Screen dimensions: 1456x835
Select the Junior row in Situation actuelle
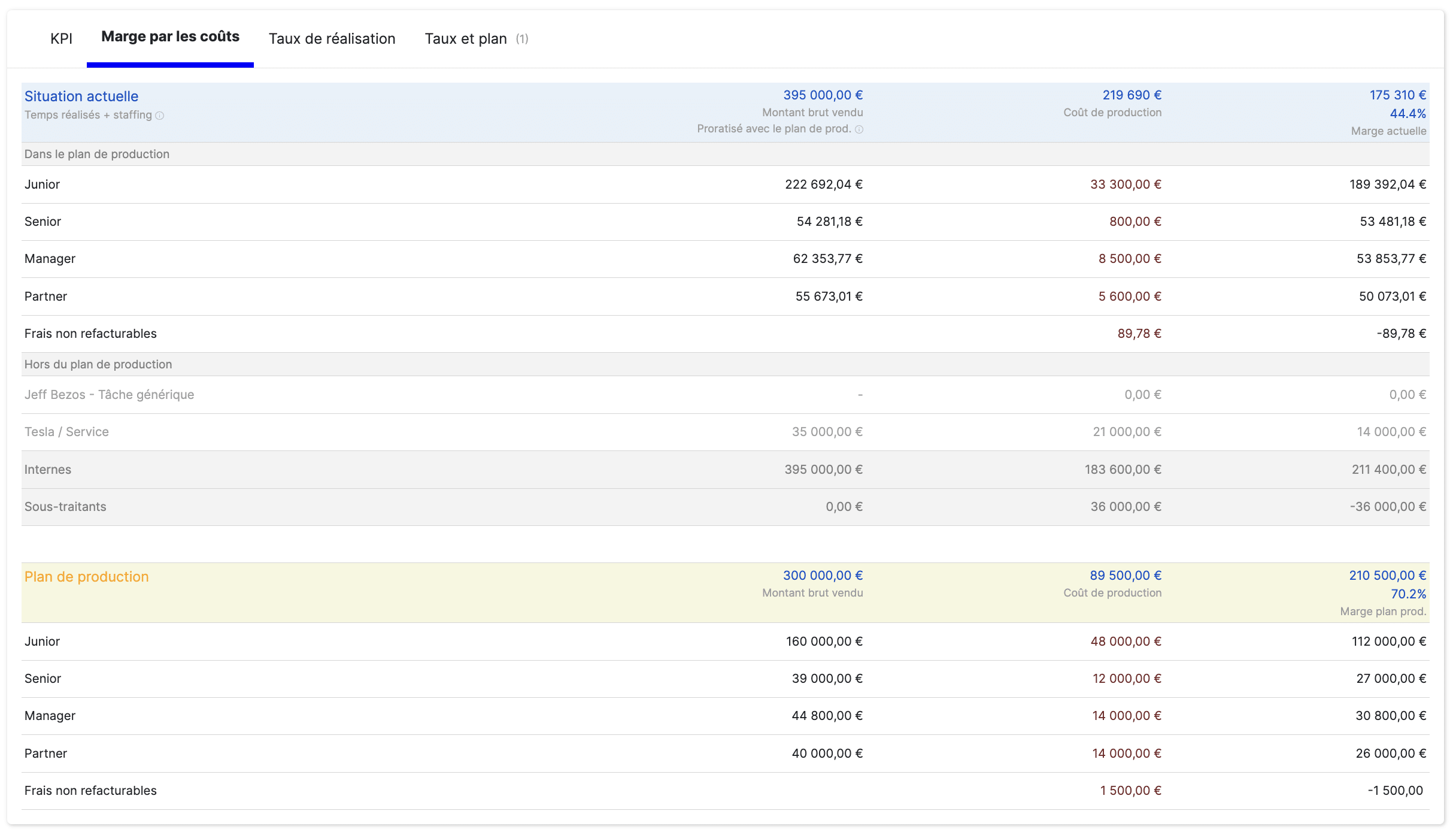pos(725,184)
